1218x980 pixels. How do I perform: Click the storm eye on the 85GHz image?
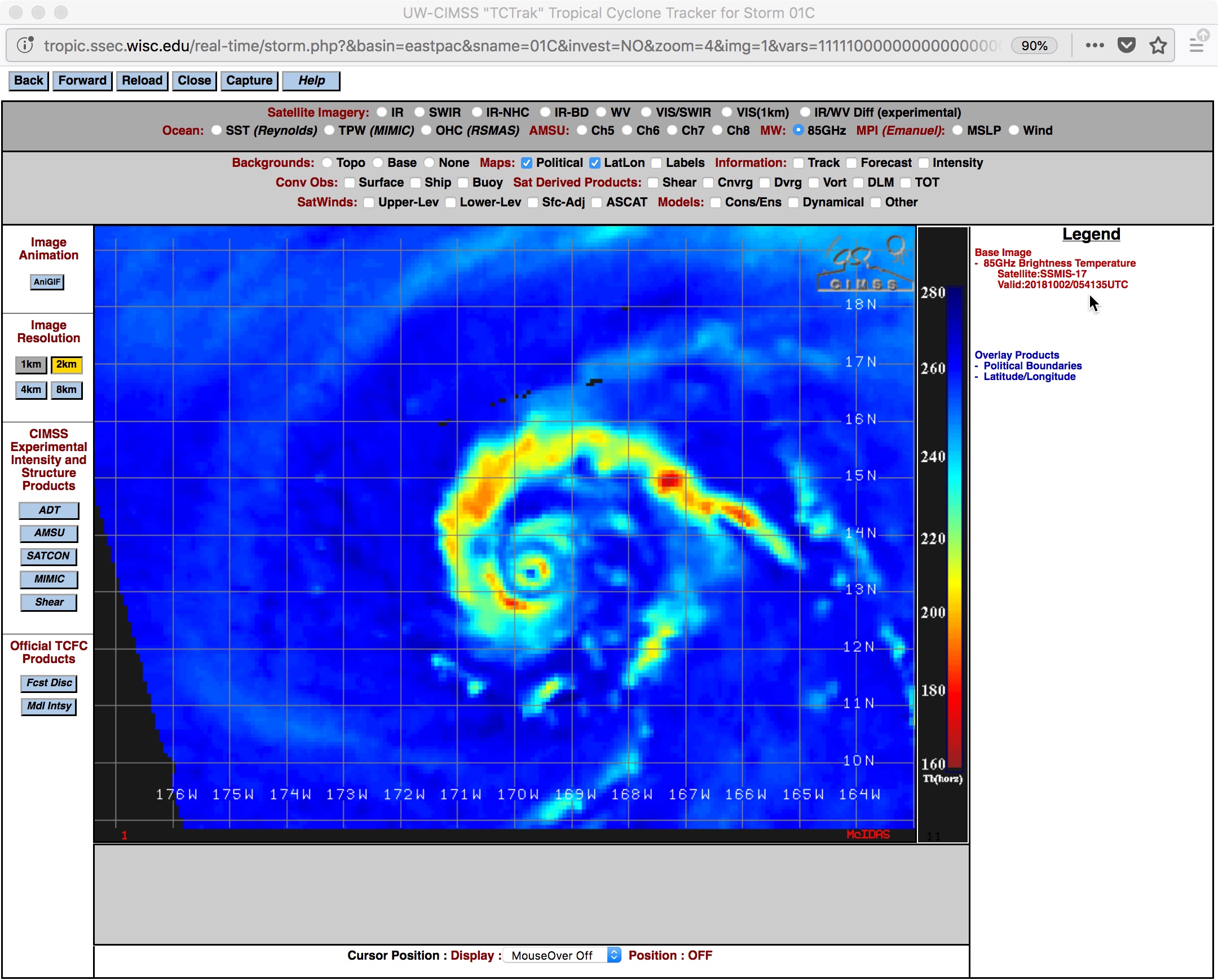[530, 574]
